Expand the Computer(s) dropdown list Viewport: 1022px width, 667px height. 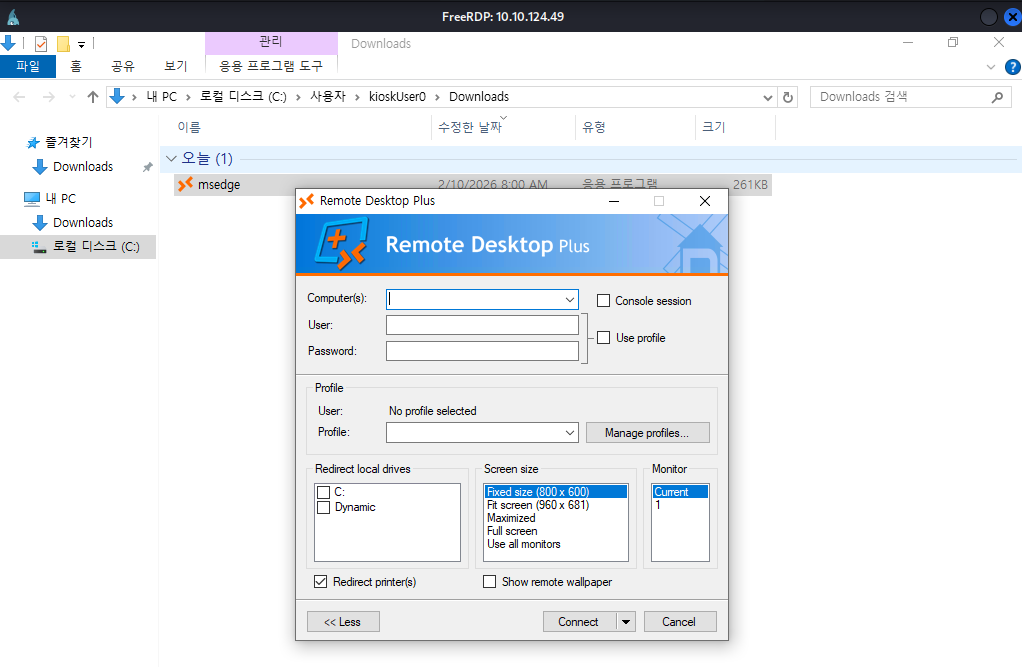(x=569, y=299)
